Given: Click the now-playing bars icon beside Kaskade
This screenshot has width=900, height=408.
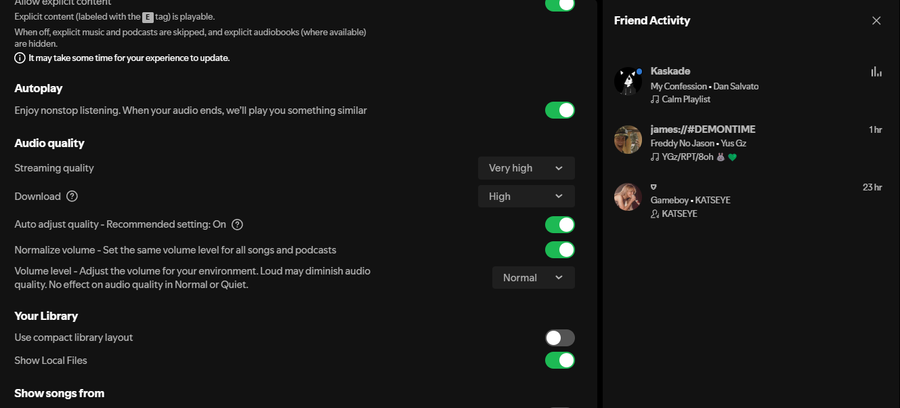Looking at the screenshot, I should [876, 71].
